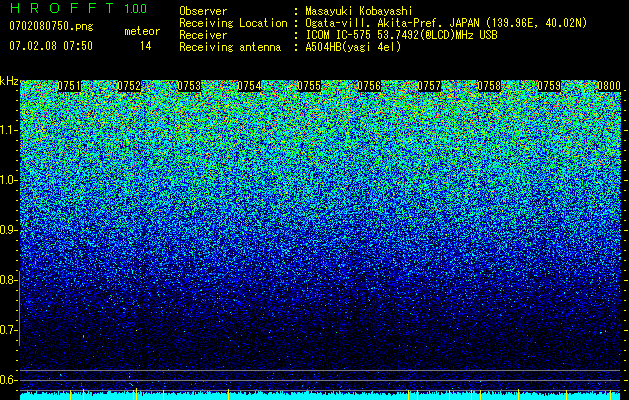This screenshot has width=629, height=400.
Task: Click the receiver ICOM IC-575 frequency text
Action: point(401,35)
